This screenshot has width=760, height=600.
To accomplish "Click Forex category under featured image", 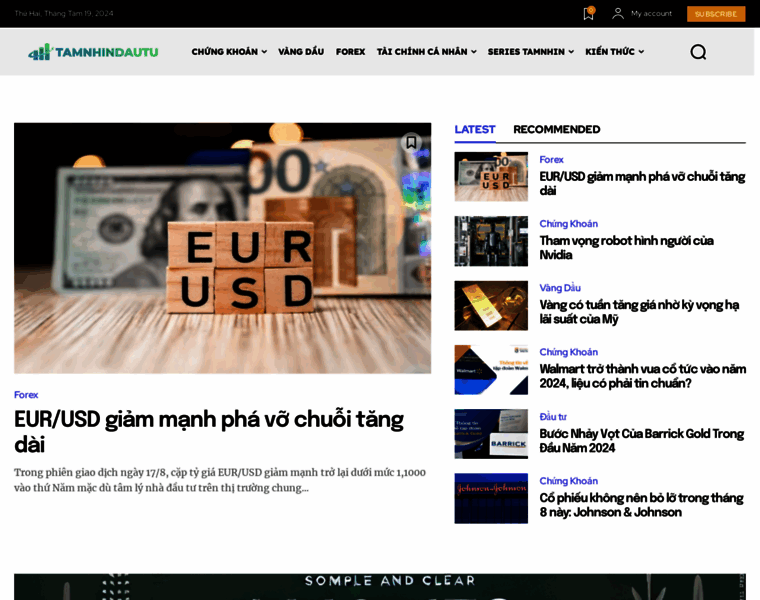I will 26,395.
